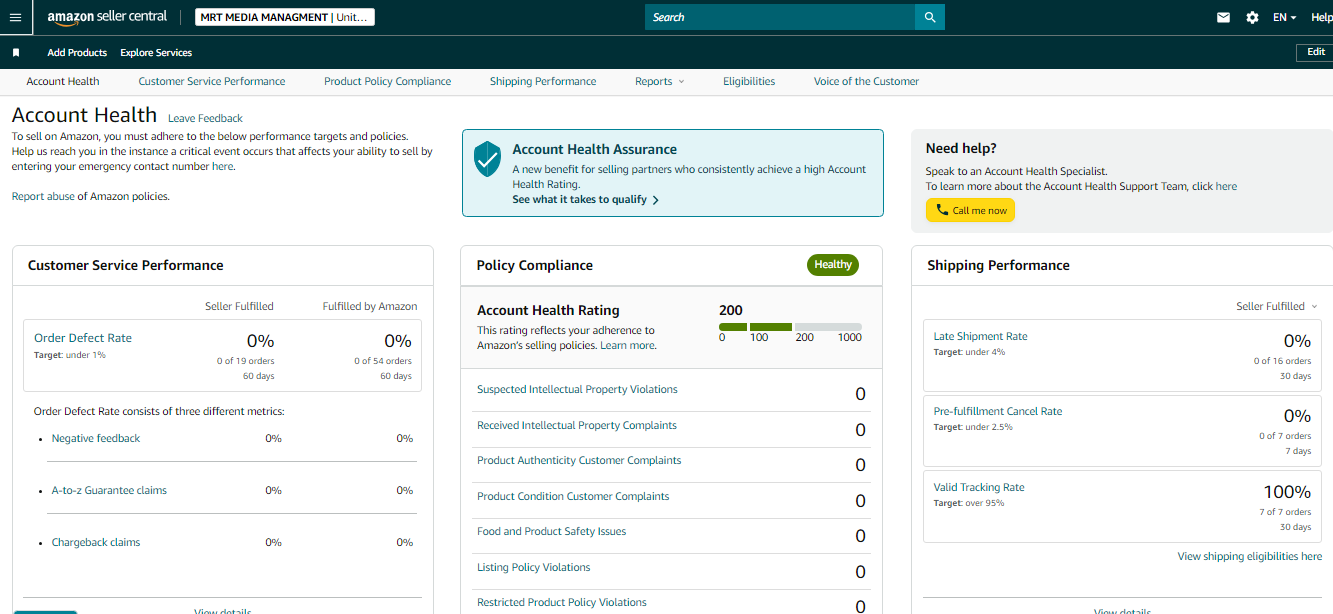Image resolution: width=1333 pixels, height=614 pixels.
Task: Click the Edit button
Action: pyautogui.click(x=1315, y=52)
